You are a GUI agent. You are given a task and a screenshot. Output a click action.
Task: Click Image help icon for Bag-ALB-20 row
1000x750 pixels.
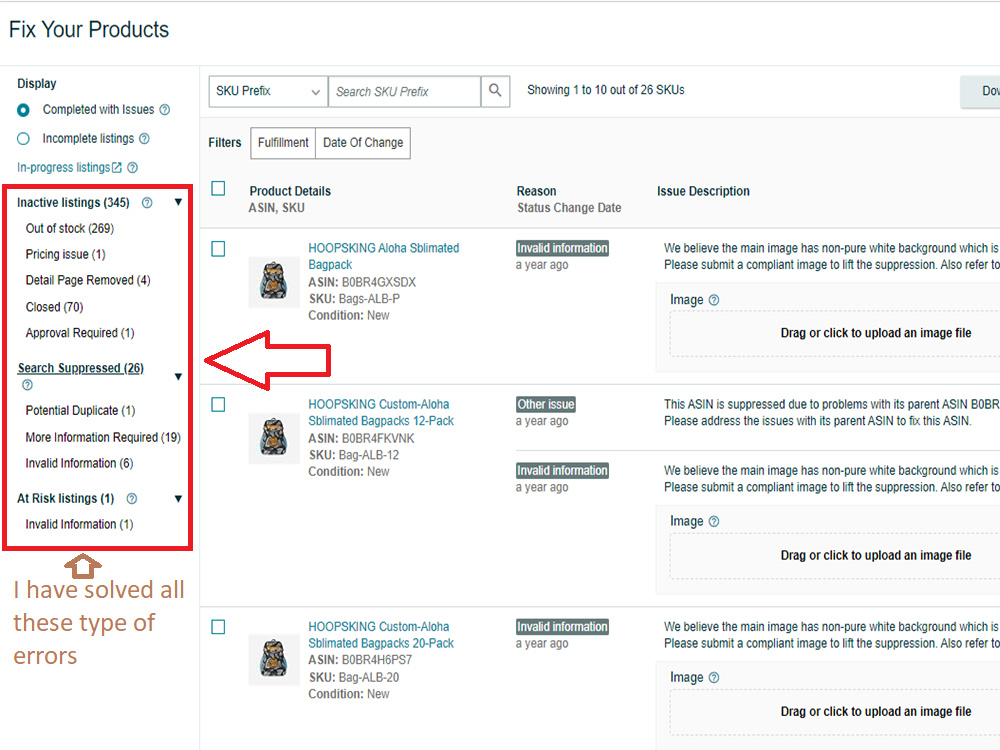tap(714, 678)
